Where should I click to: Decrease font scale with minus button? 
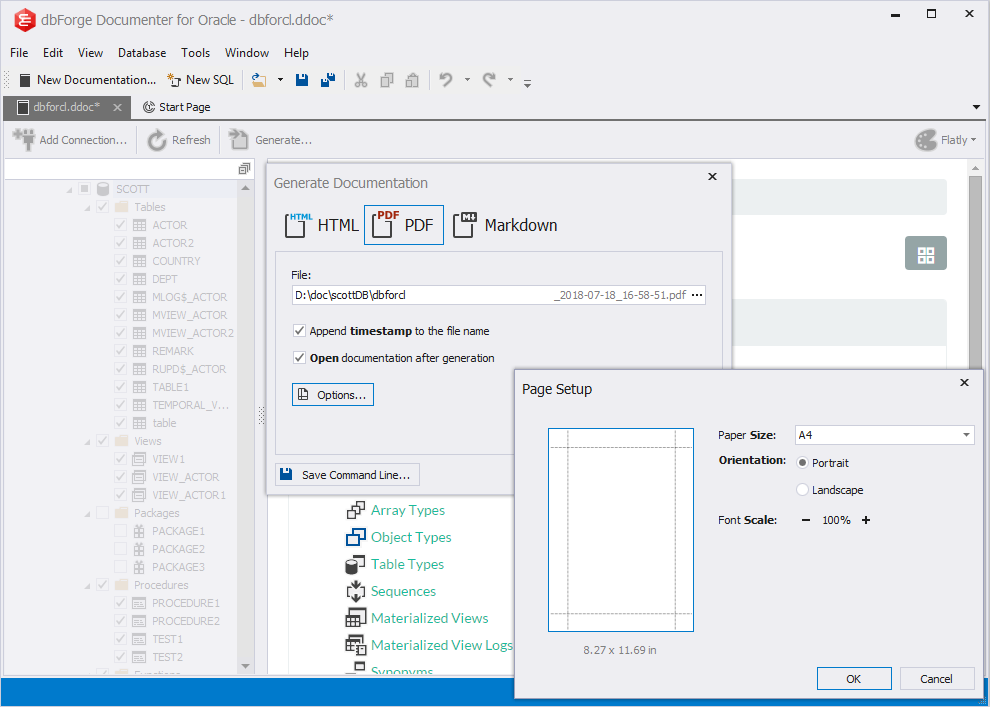[x=806, y=520]
